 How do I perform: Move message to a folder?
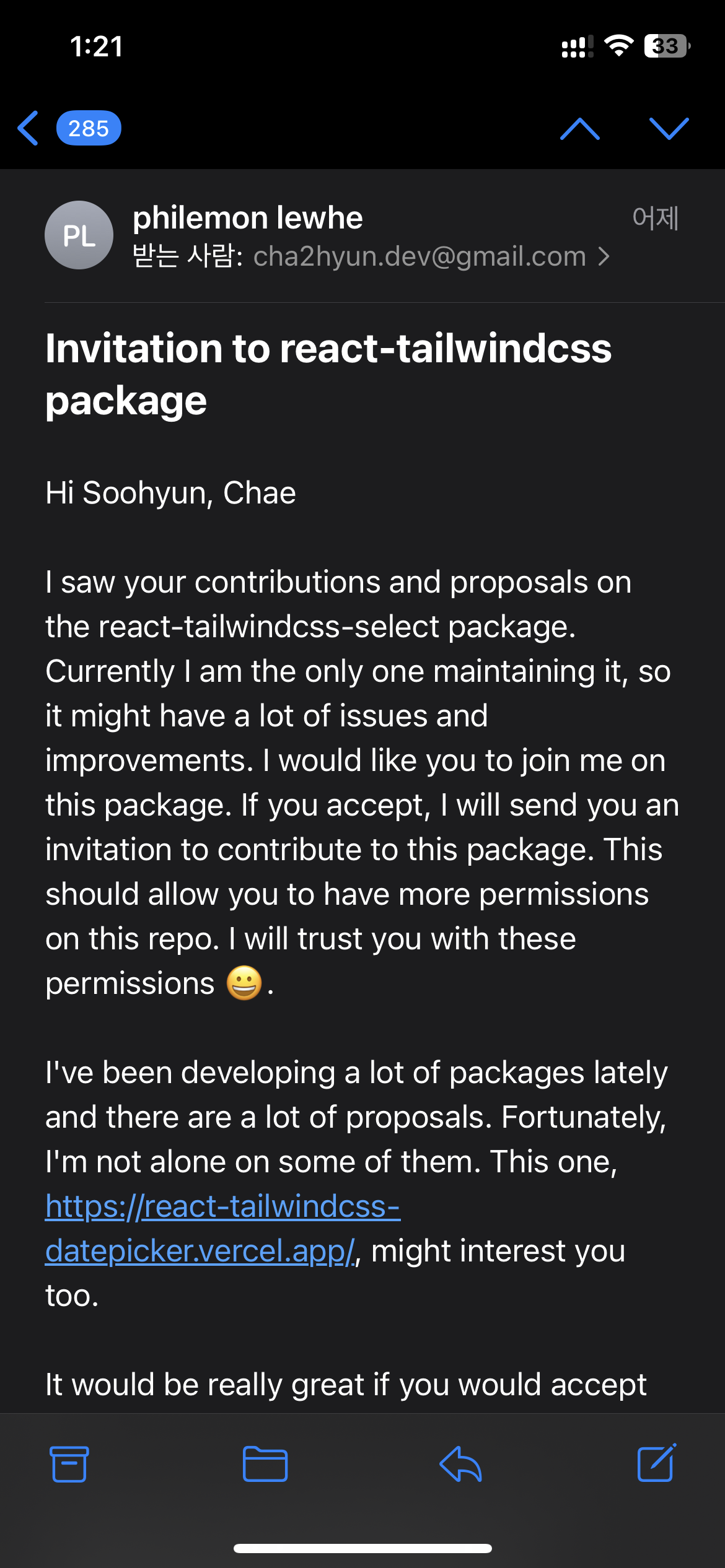click(265, 1464)
